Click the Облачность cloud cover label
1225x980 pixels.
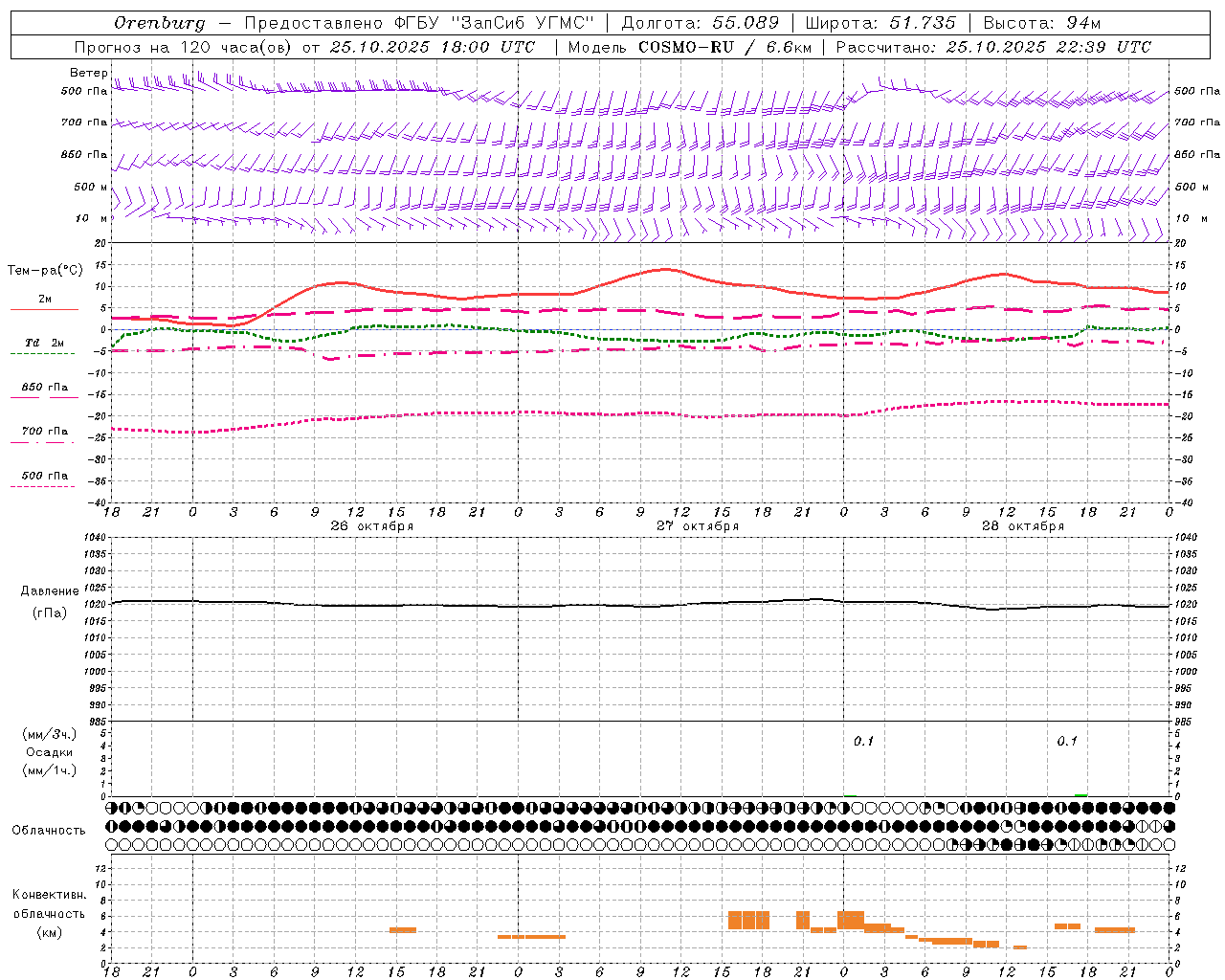tap(49, 830)
